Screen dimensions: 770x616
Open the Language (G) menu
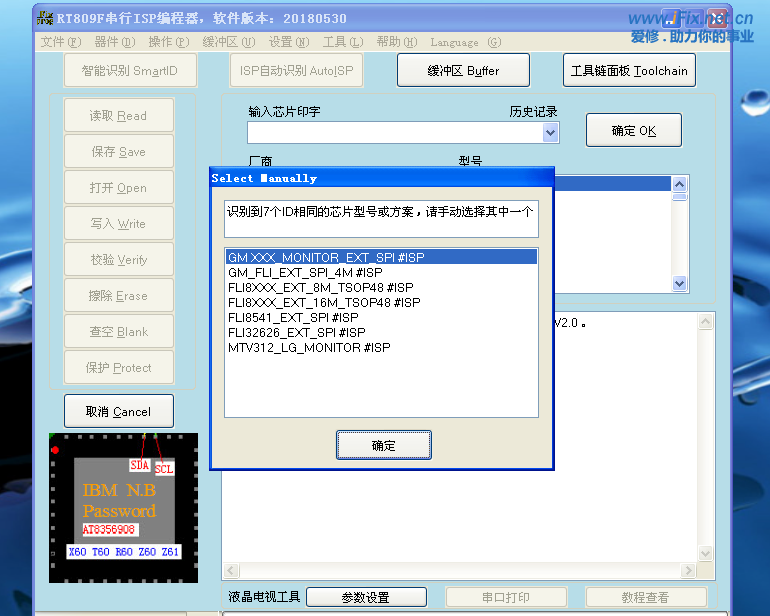(465, 42)
